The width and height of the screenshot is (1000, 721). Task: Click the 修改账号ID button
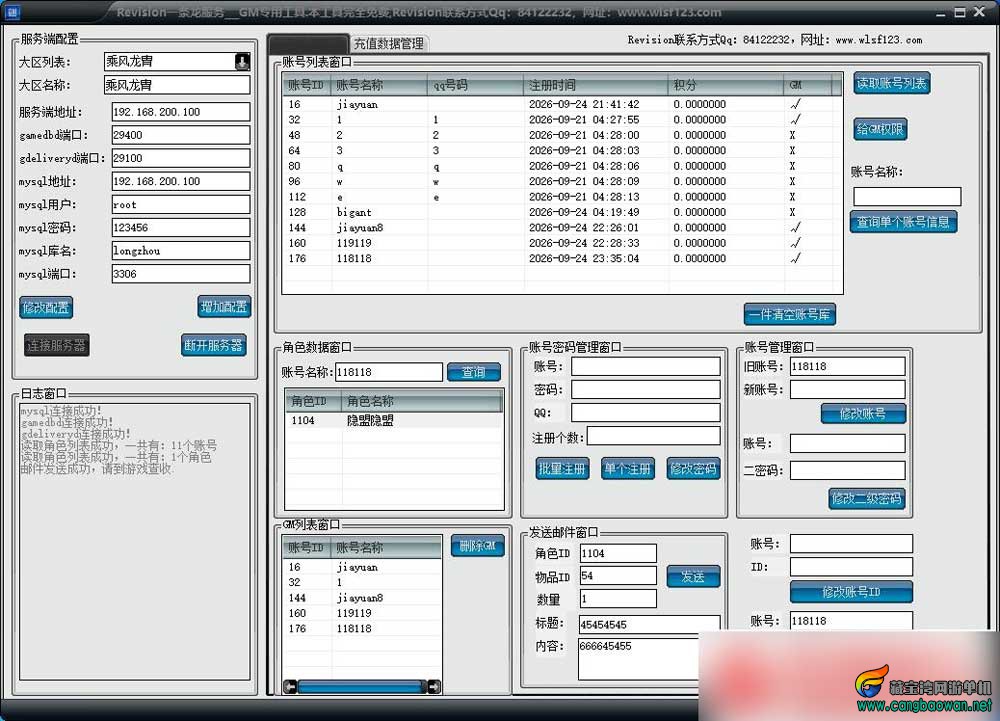point(851,592)
